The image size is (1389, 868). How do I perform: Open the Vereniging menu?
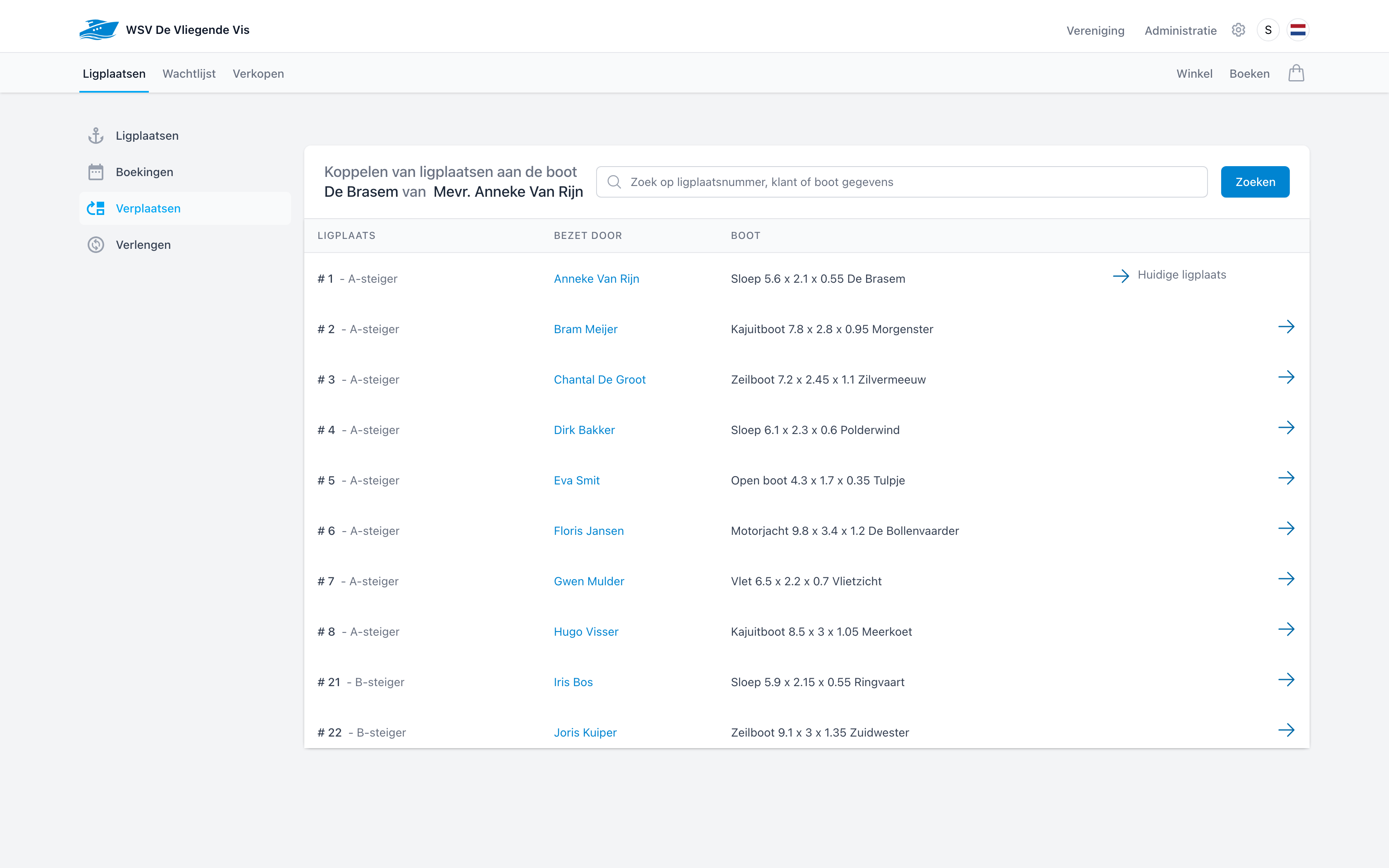pyautogui.click(x=1095, y=31)
